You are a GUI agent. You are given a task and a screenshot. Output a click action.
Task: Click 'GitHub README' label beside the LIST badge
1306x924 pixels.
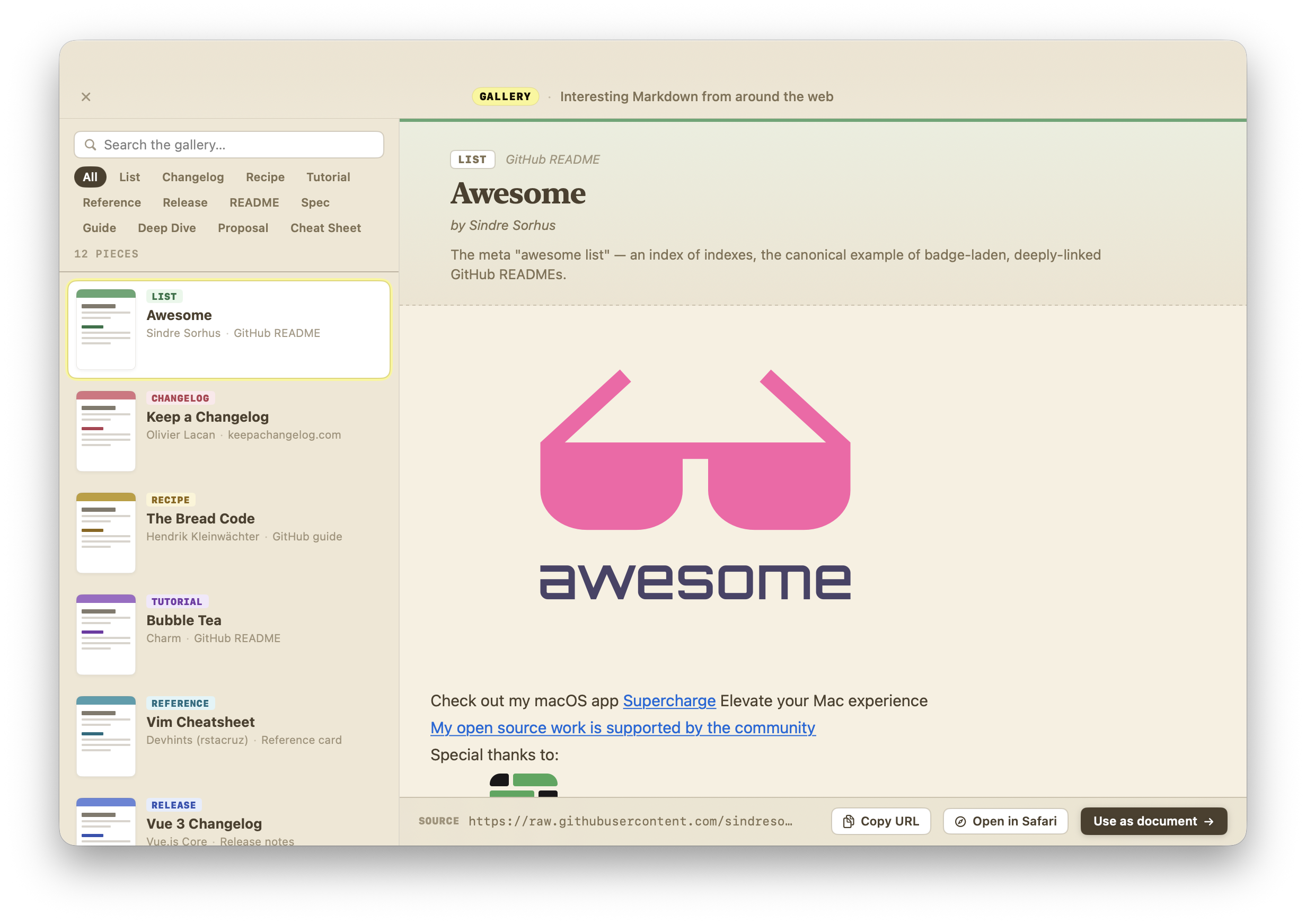point(553,159)
